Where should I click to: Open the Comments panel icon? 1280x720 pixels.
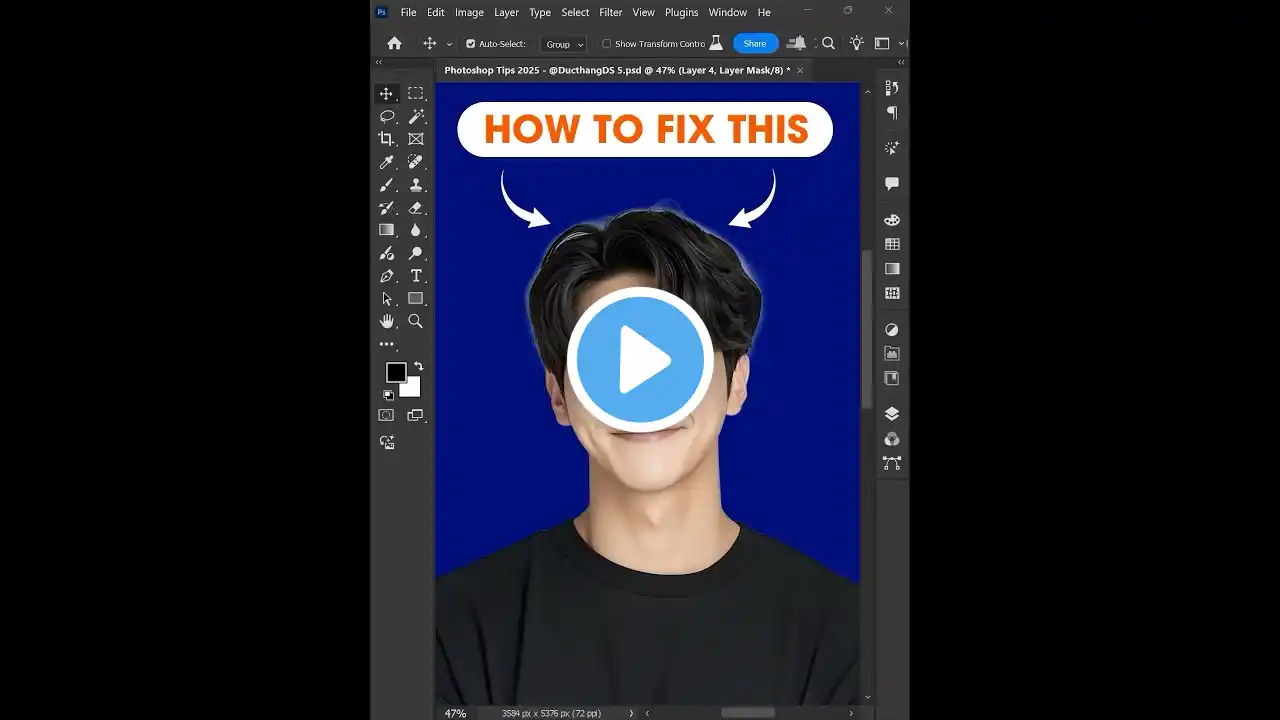pyautogui.click(x=891, y=183)
